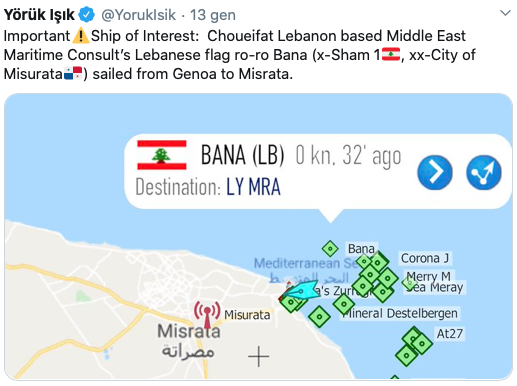
Task: Open the Yörük Işık profile name
Action: tap(39, 15)
